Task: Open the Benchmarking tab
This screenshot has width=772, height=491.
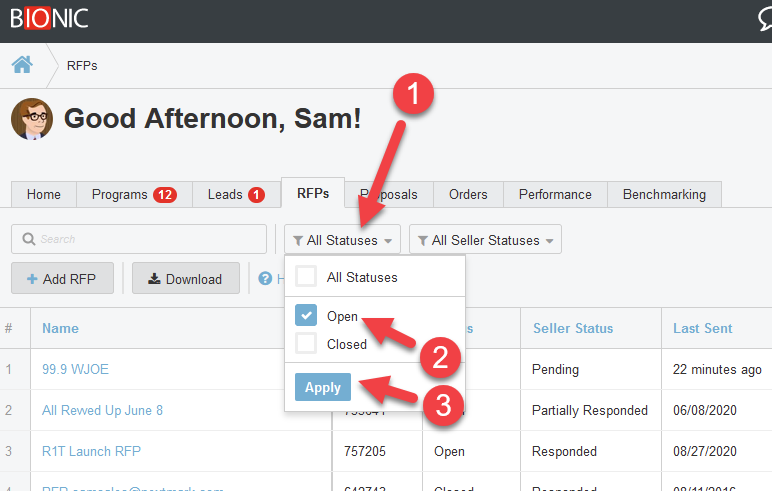Action: 664,194
